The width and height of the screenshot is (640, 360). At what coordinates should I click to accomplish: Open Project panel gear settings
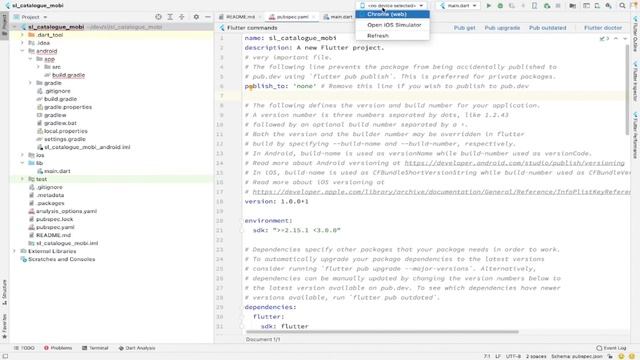(196, 17)
